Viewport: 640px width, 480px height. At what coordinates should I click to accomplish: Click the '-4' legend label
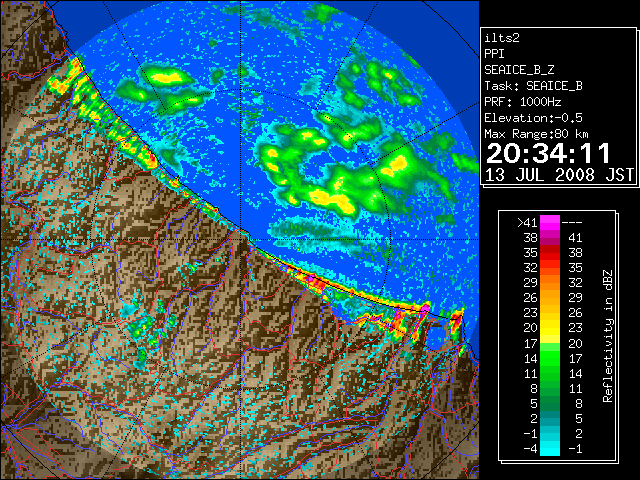click(x=531, y=449)
